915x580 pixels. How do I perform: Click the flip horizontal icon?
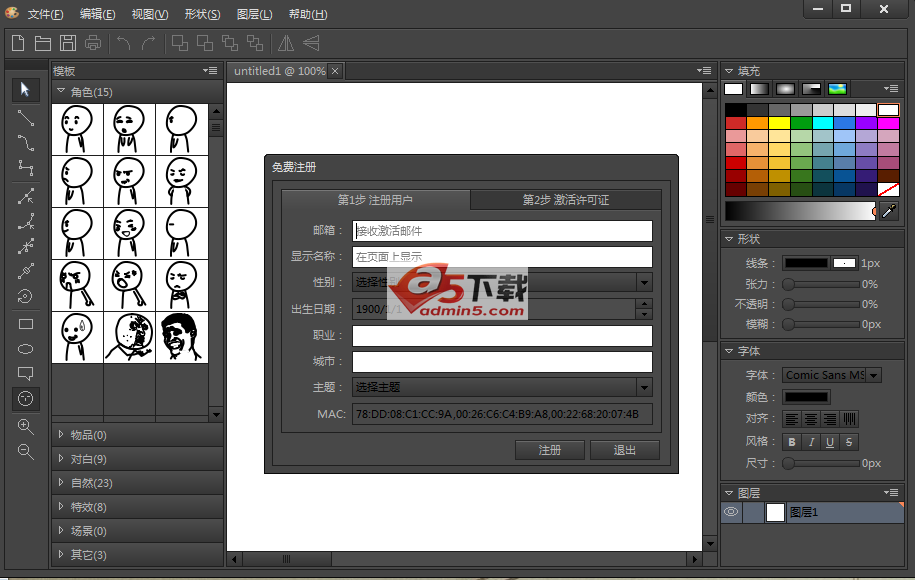coord(286,43)
